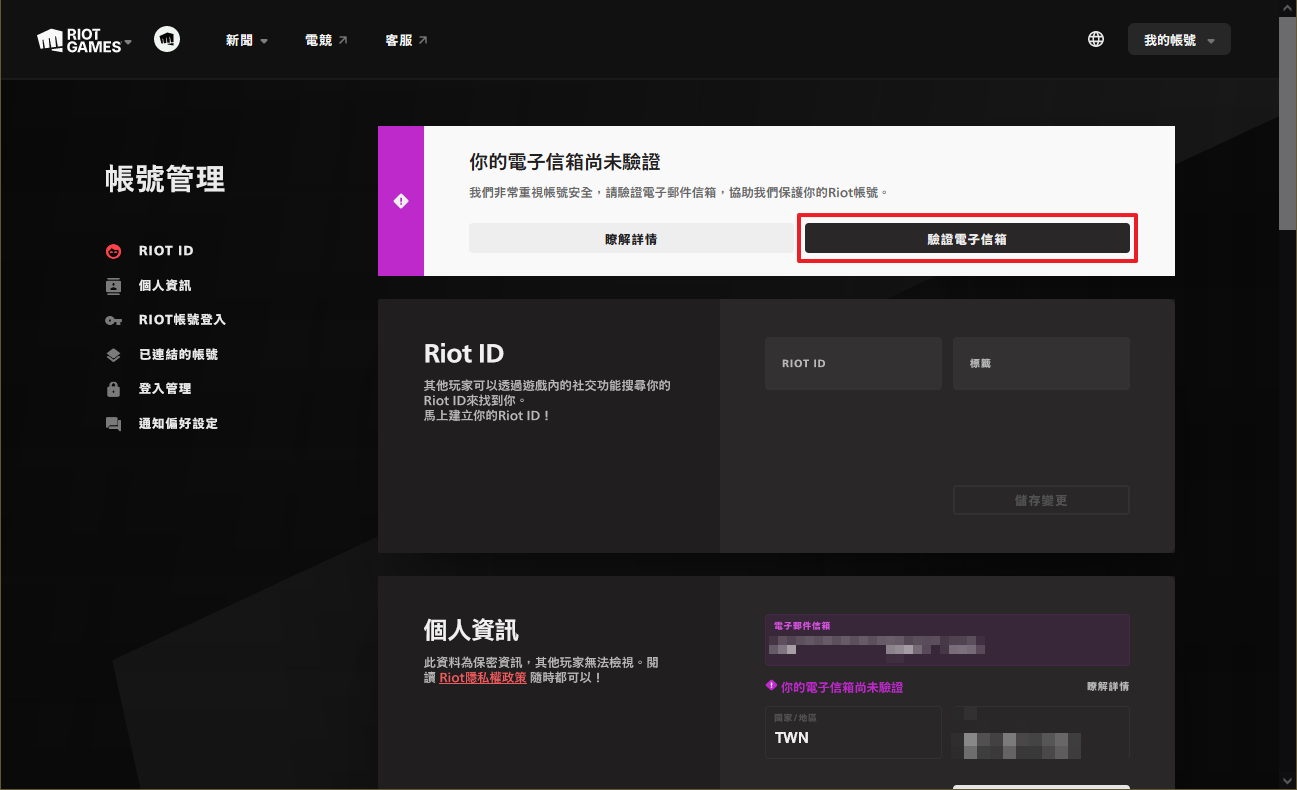Click the Riot Games logo
Image resolution: width=1297 pixels, height=790 pixels.
[x=78, y=40]
